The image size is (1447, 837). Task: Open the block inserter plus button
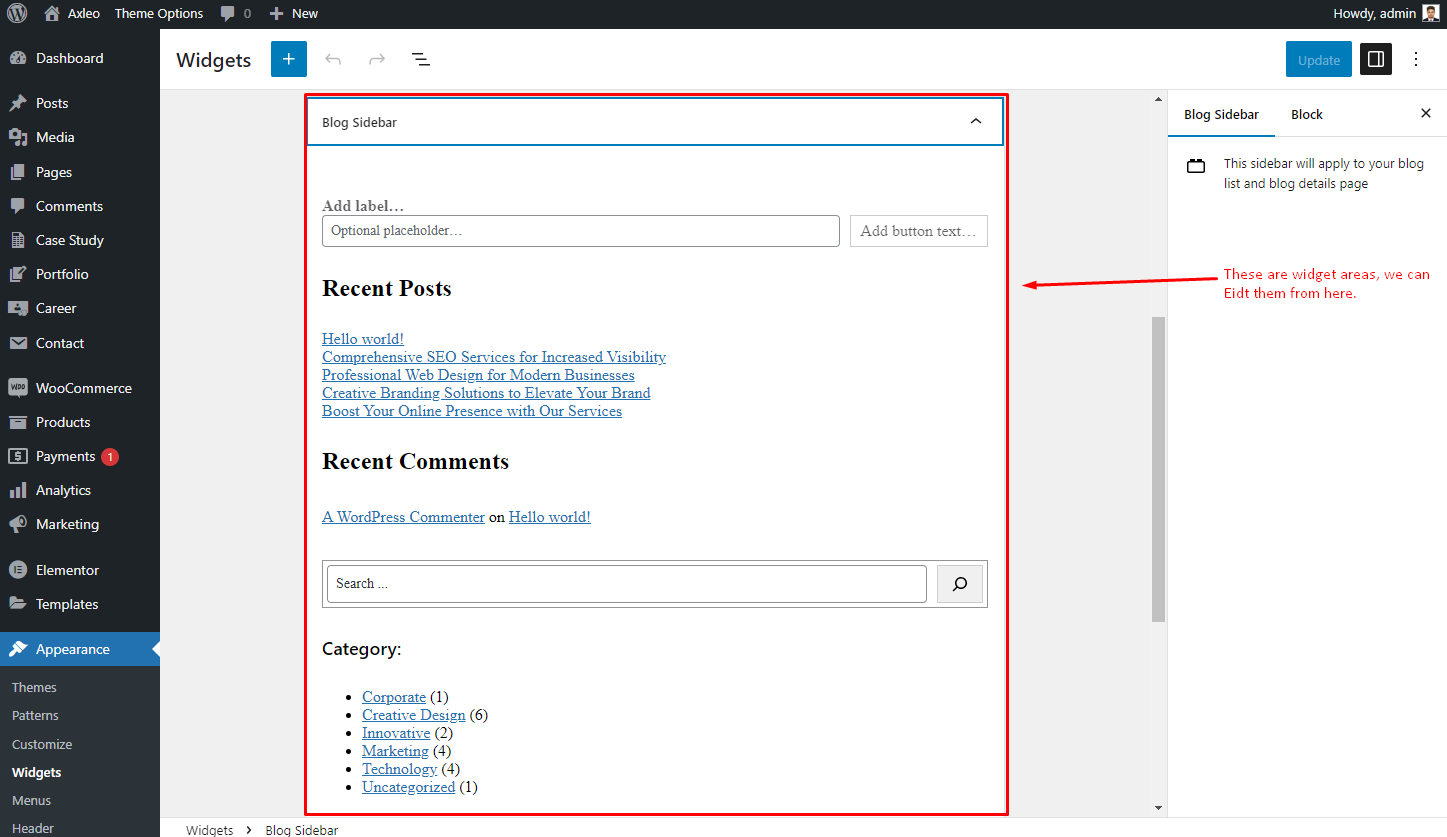click(x=289, y=59)
